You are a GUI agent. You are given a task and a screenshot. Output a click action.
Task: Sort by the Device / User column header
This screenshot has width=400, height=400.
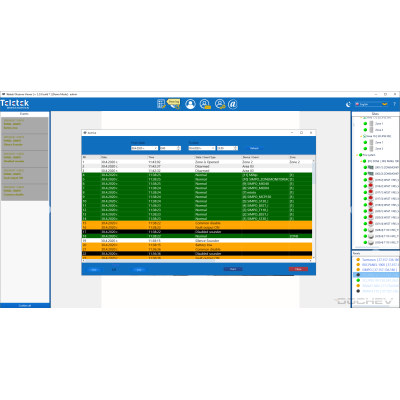point(265,157)
